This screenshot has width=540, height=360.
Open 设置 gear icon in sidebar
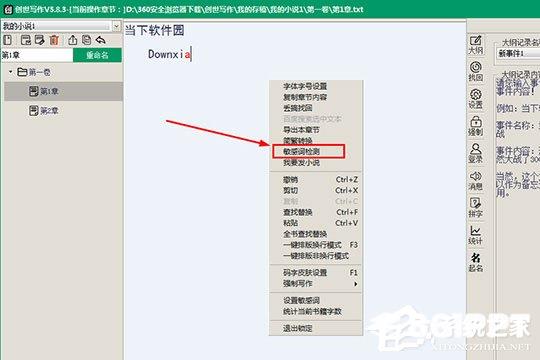476,99
